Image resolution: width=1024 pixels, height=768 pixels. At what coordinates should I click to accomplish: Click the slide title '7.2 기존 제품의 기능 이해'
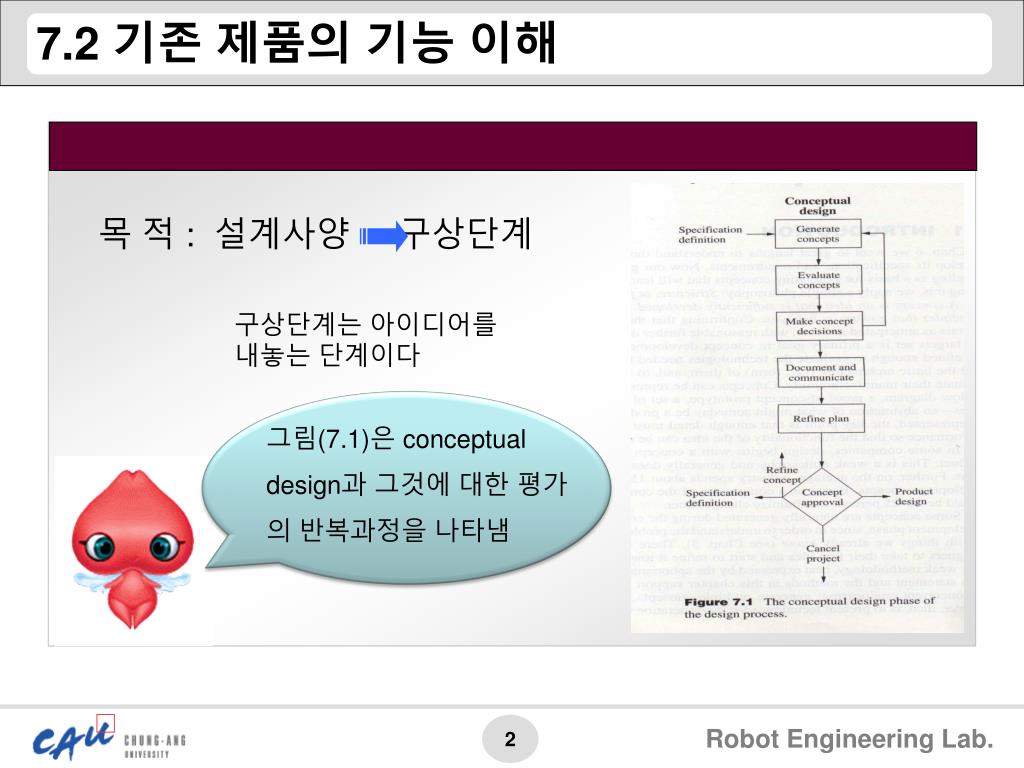click(296, 42)
